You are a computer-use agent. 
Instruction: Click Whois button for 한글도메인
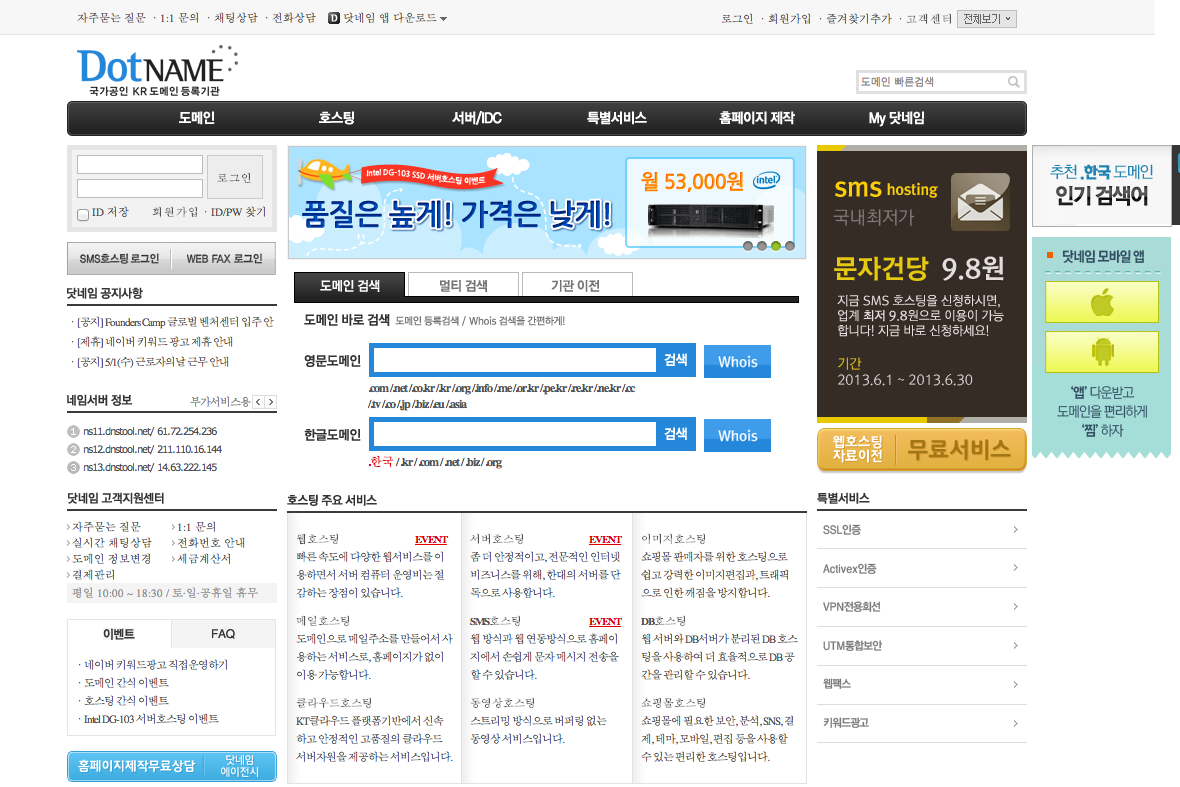738,436
